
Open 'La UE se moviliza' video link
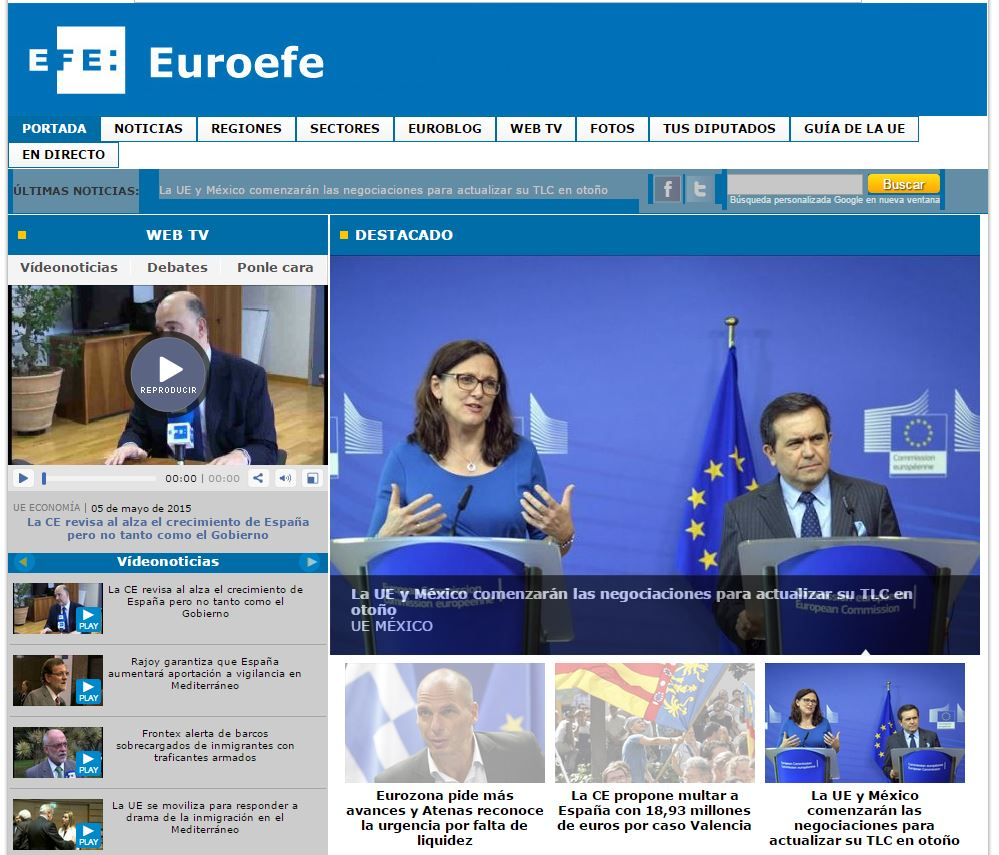(x=205, y=817)
